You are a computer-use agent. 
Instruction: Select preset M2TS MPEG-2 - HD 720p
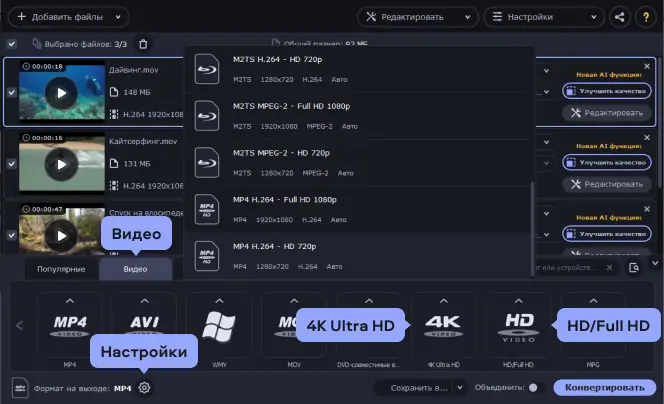[x=359, y=162]
